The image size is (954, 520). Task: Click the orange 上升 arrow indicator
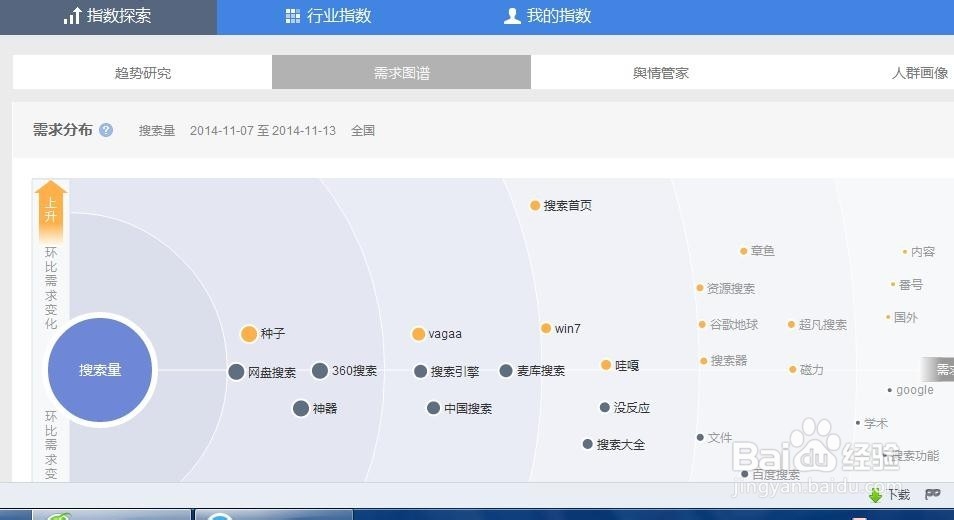pos(51,211)
